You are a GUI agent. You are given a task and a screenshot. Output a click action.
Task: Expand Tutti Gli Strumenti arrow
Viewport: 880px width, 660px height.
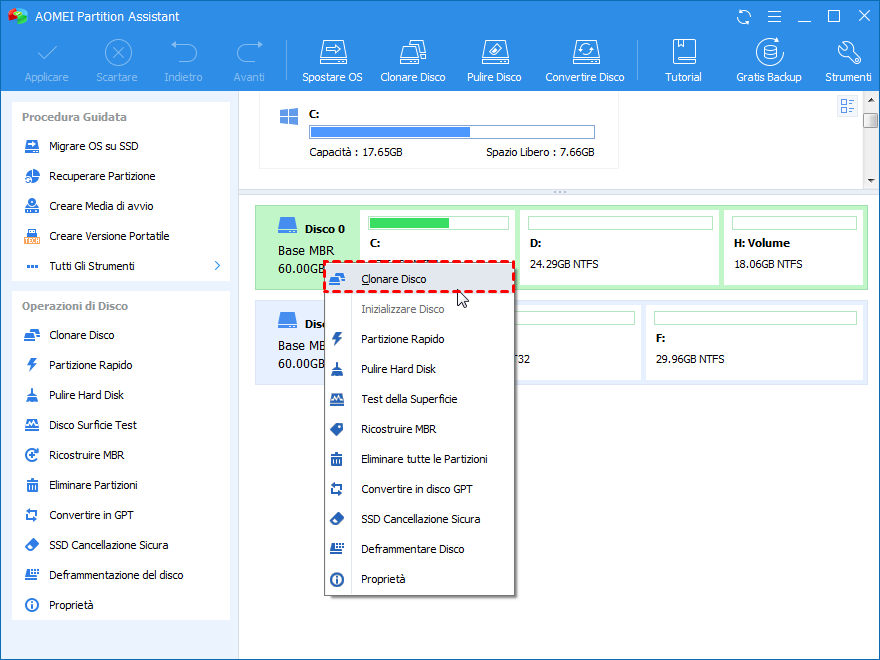(x=217, y=266)
